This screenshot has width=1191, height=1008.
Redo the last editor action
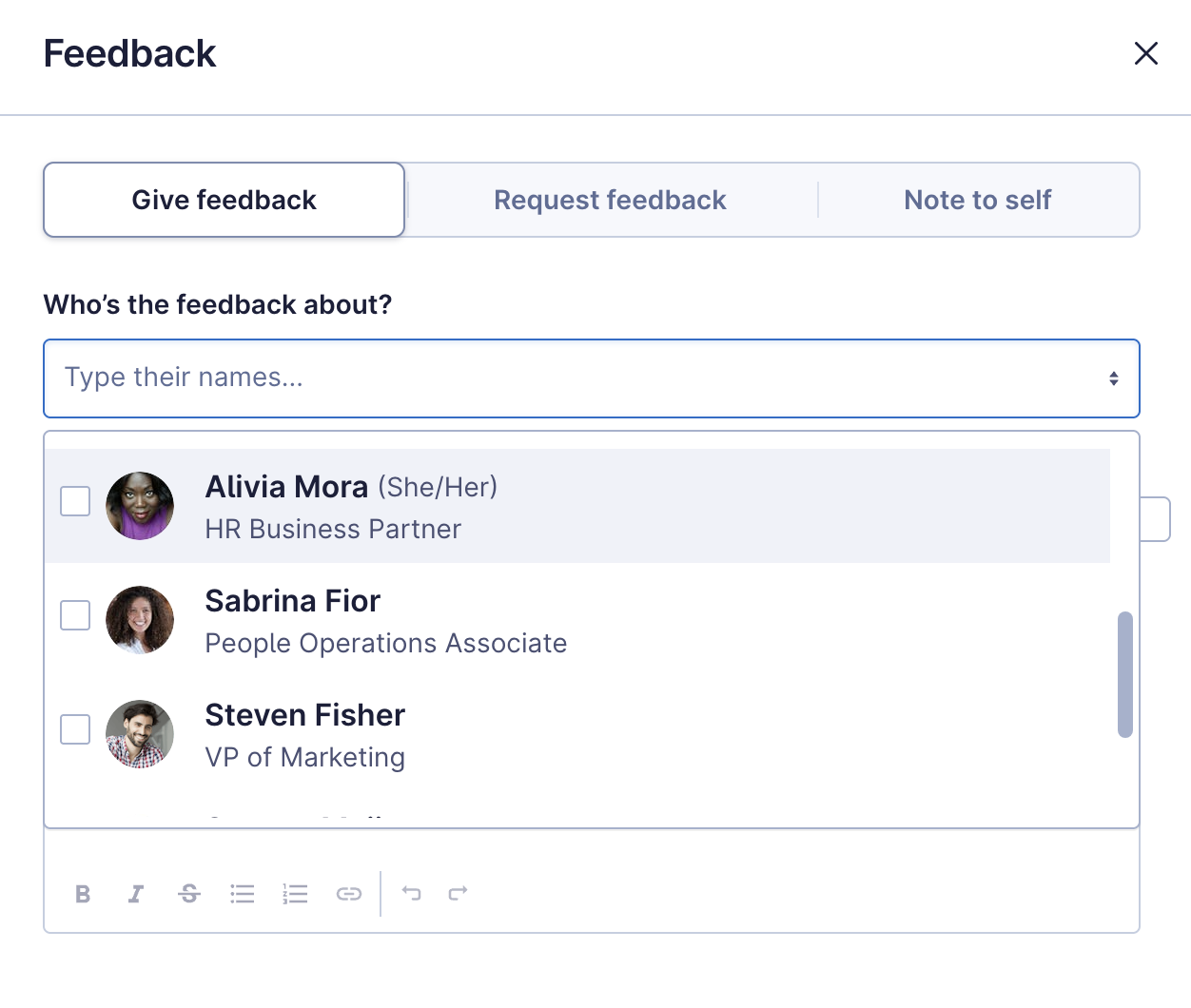(x=459, y=893)
